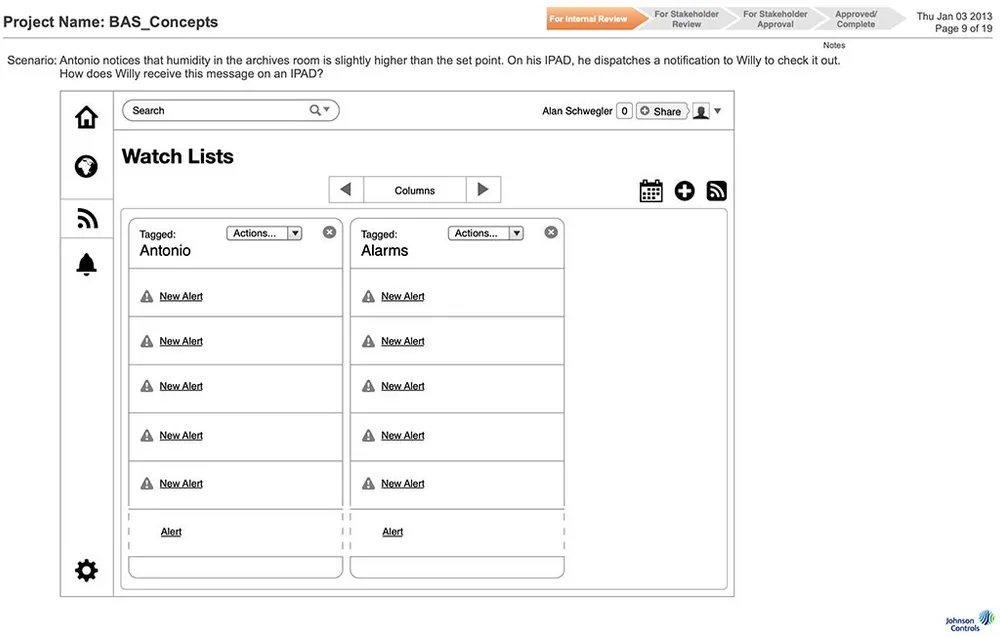Click the Antonio tag title
The width and height of the screenshot is (1000, 637).
[165, 251]
